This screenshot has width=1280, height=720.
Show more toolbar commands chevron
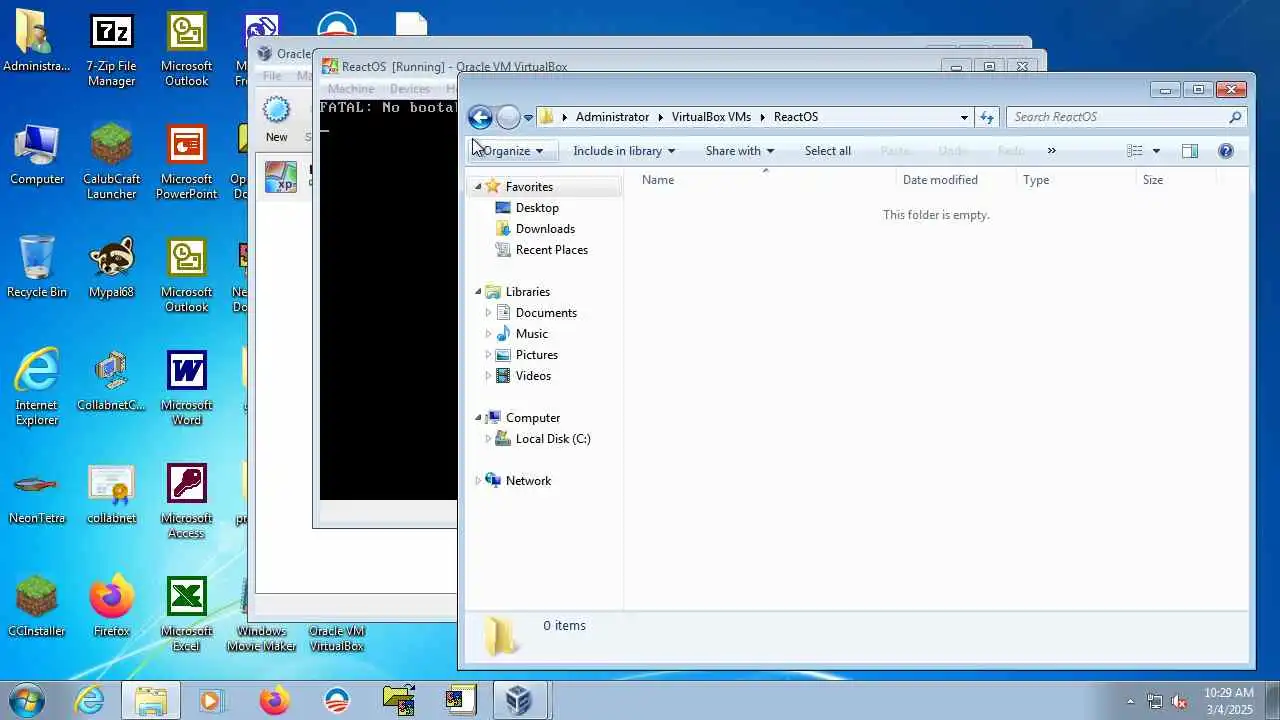point(1051,151)
